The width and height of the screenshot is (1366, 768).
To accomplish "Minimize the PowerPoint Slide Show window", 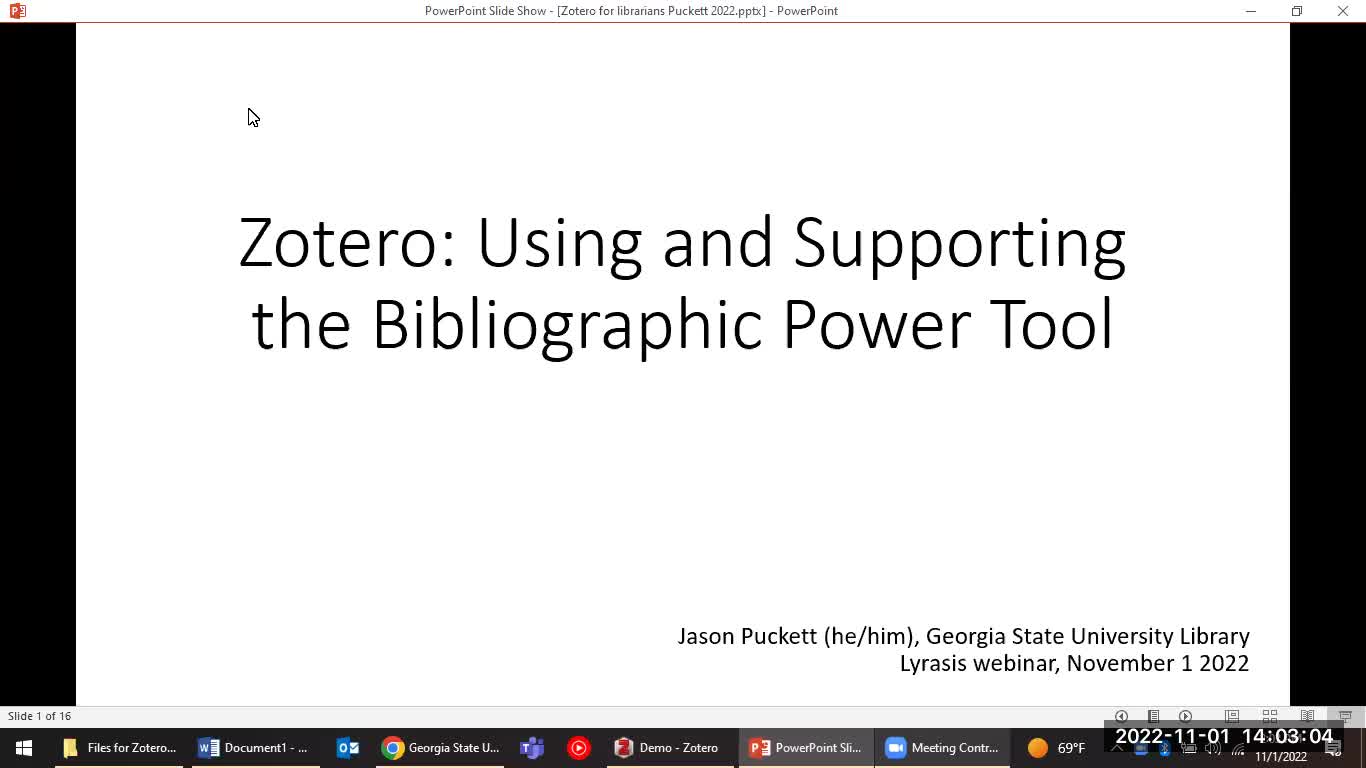I will click(x=1251, y=11).
